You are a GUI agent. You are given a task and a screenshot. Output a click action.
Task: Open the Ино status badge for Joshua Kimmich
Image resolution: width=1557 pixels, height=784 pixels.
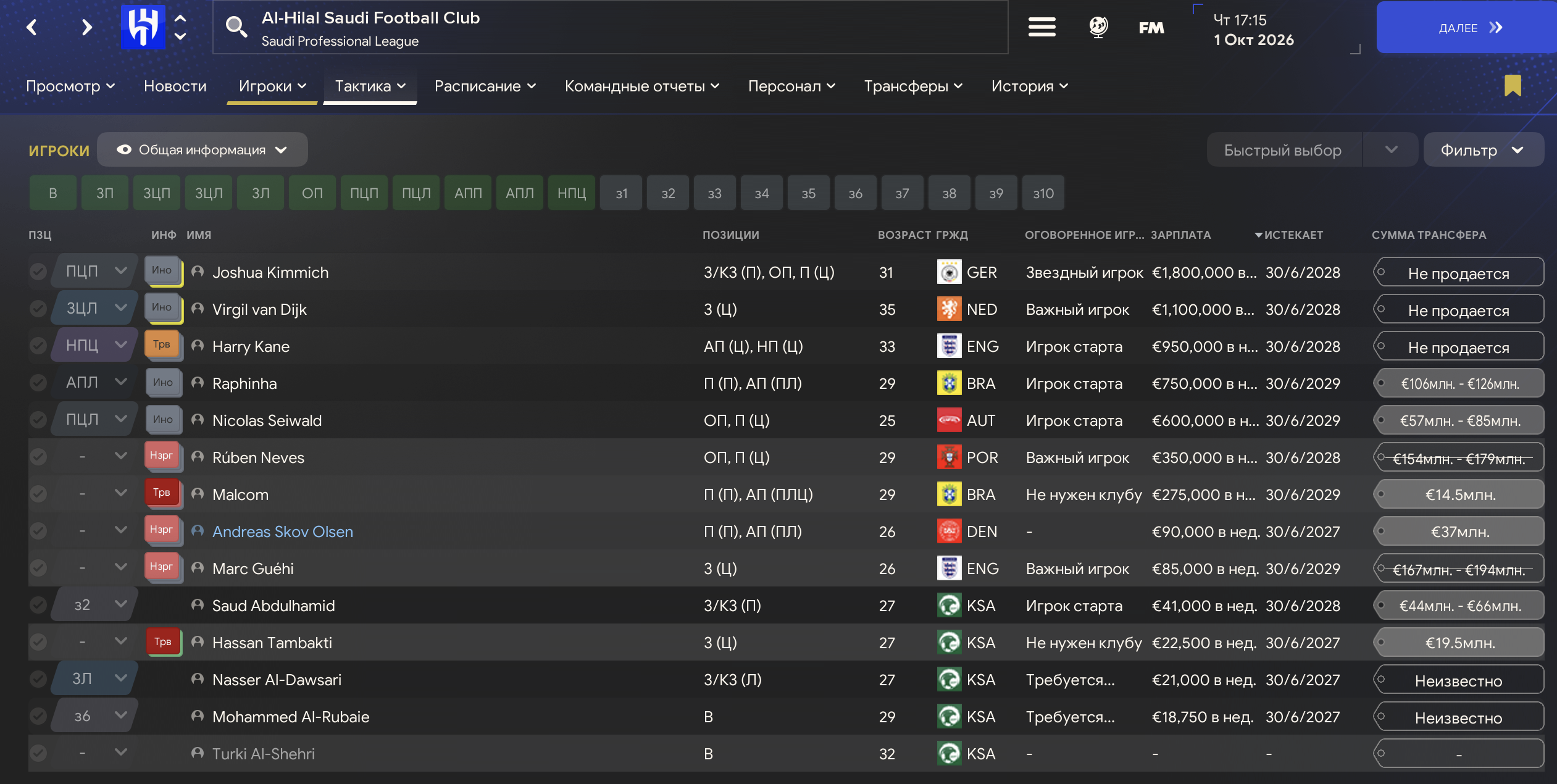click(x=163, y=271)
